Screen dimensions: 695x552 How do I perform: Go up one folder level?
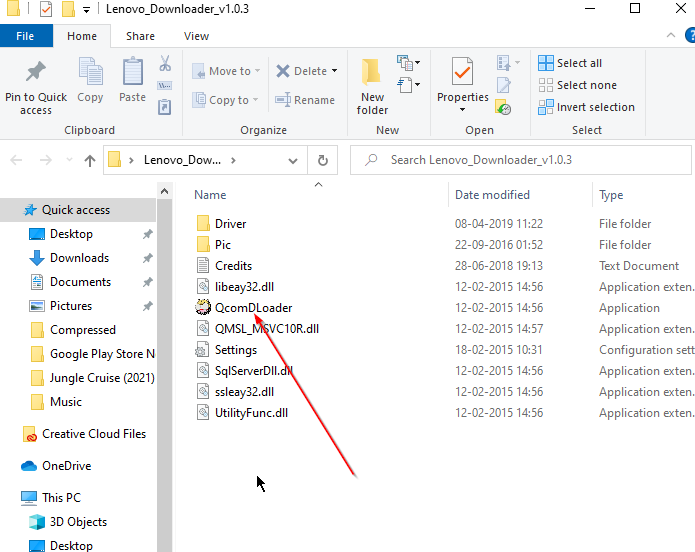[x=90, y=161]
